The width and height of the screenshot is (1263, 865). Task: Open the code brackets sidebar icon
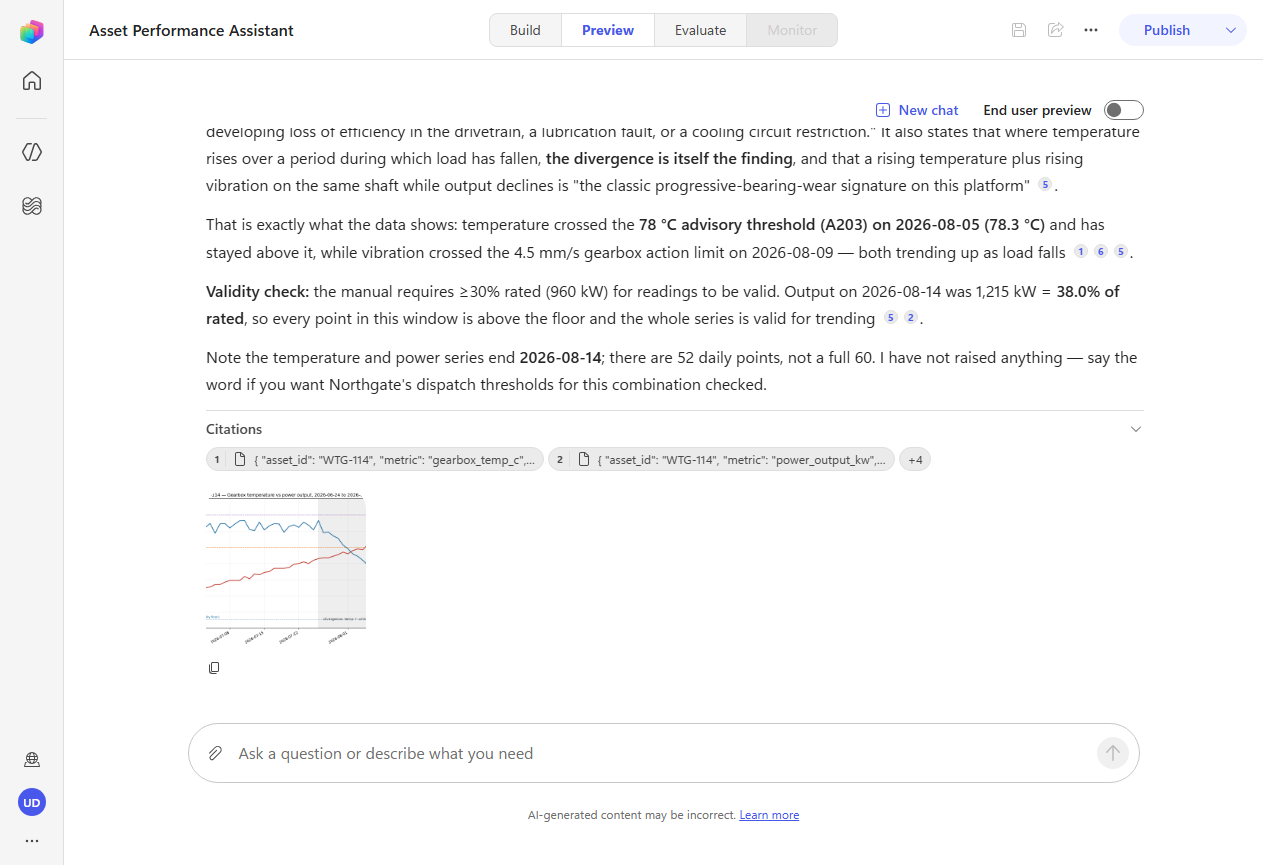pos(32,152)
